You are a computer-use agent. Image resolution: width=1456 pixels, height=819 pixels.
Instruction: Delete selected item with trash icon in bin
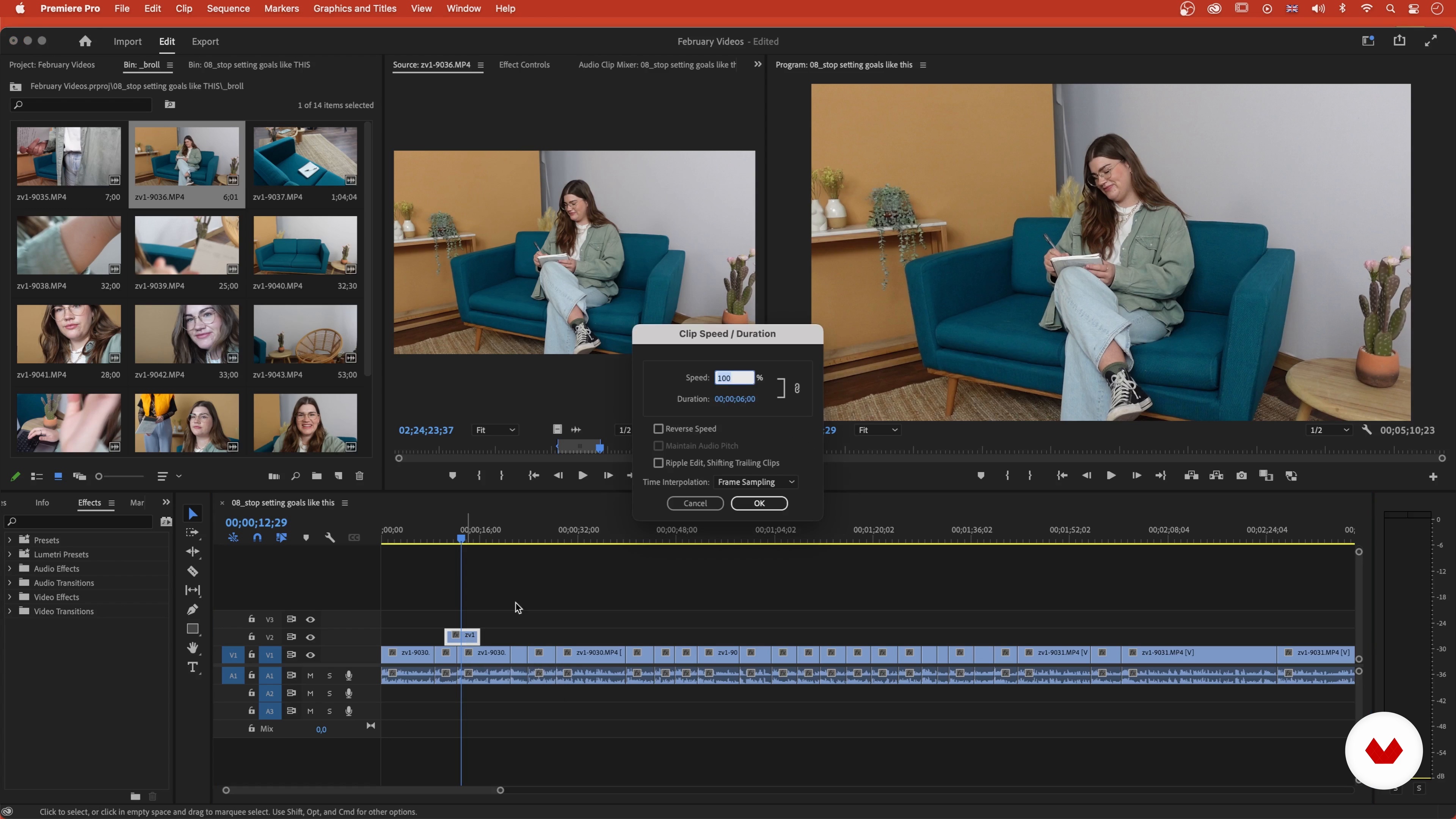pyautogui.click(x=359, y=476)
